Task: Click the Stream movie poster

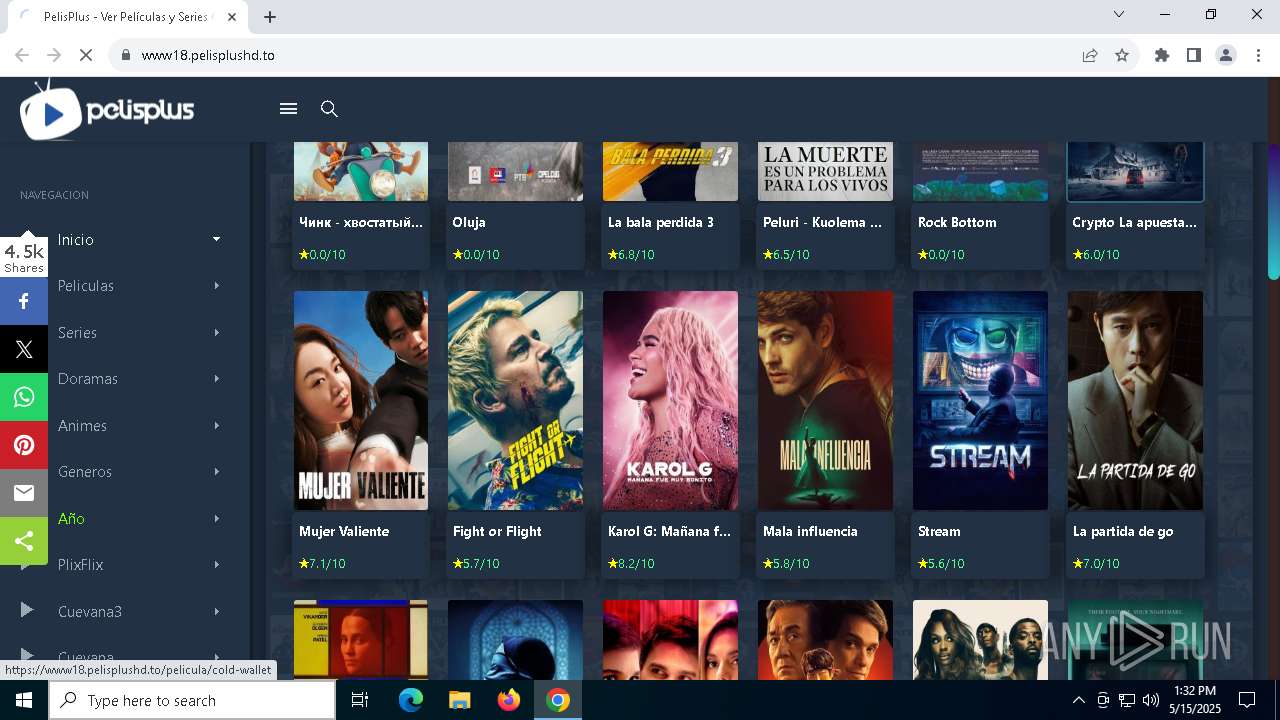Action: 980,400
